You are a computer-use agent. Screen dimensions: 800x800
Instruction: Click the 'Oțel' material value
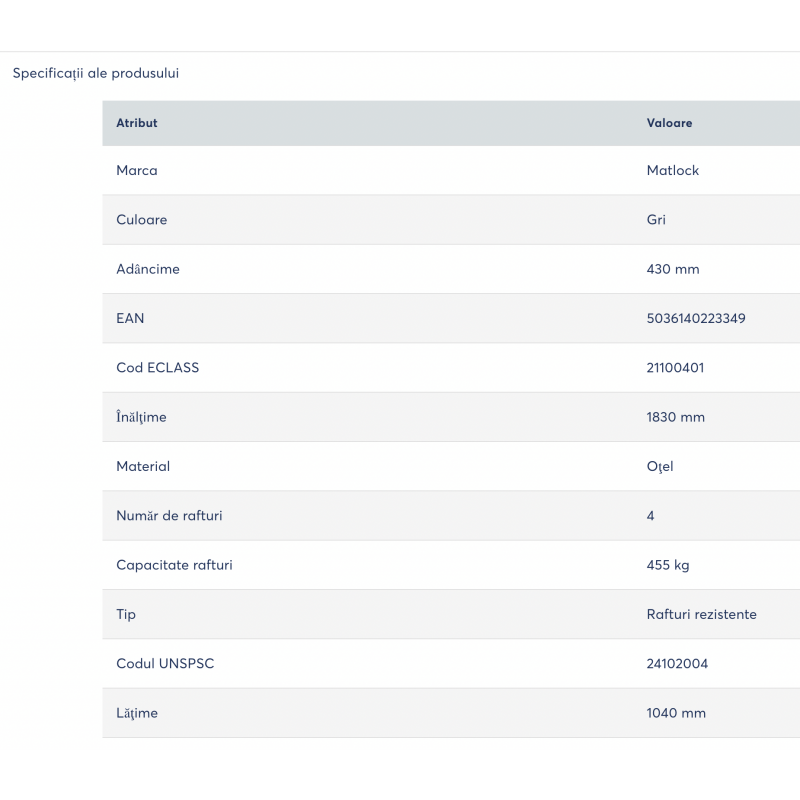click(x=660, y=467)
